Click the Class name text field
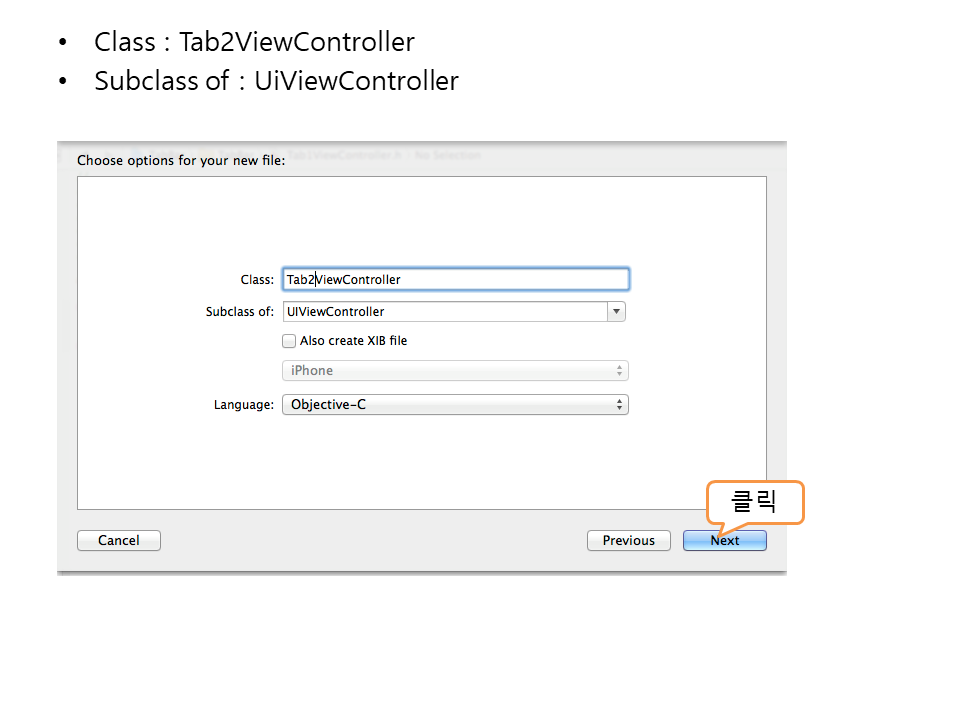The height and width of the screenshot is (720, 960). point(456,280)
